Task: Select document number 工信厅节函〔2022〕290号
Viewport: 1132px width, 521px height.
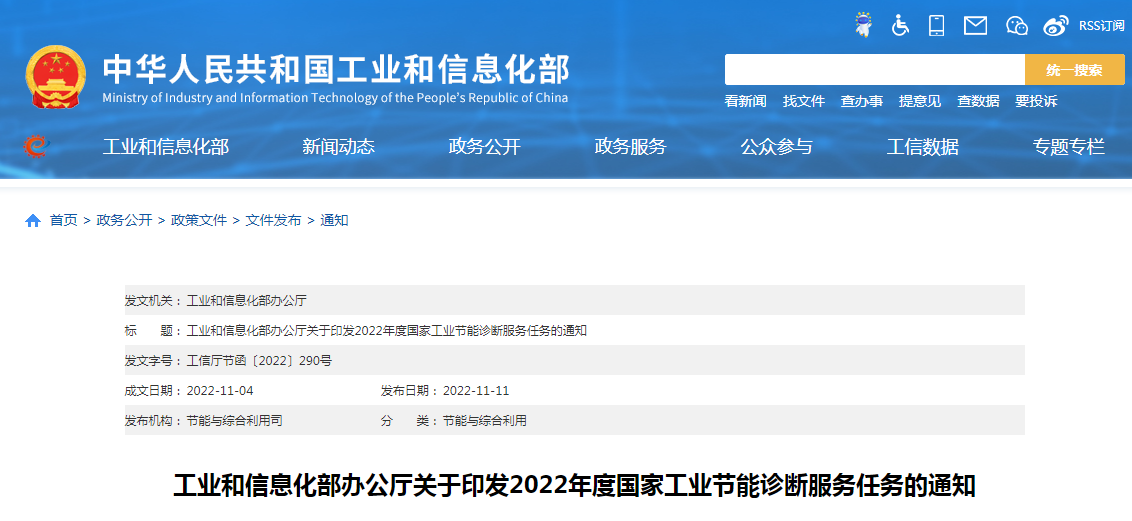Action: point(259,361)
